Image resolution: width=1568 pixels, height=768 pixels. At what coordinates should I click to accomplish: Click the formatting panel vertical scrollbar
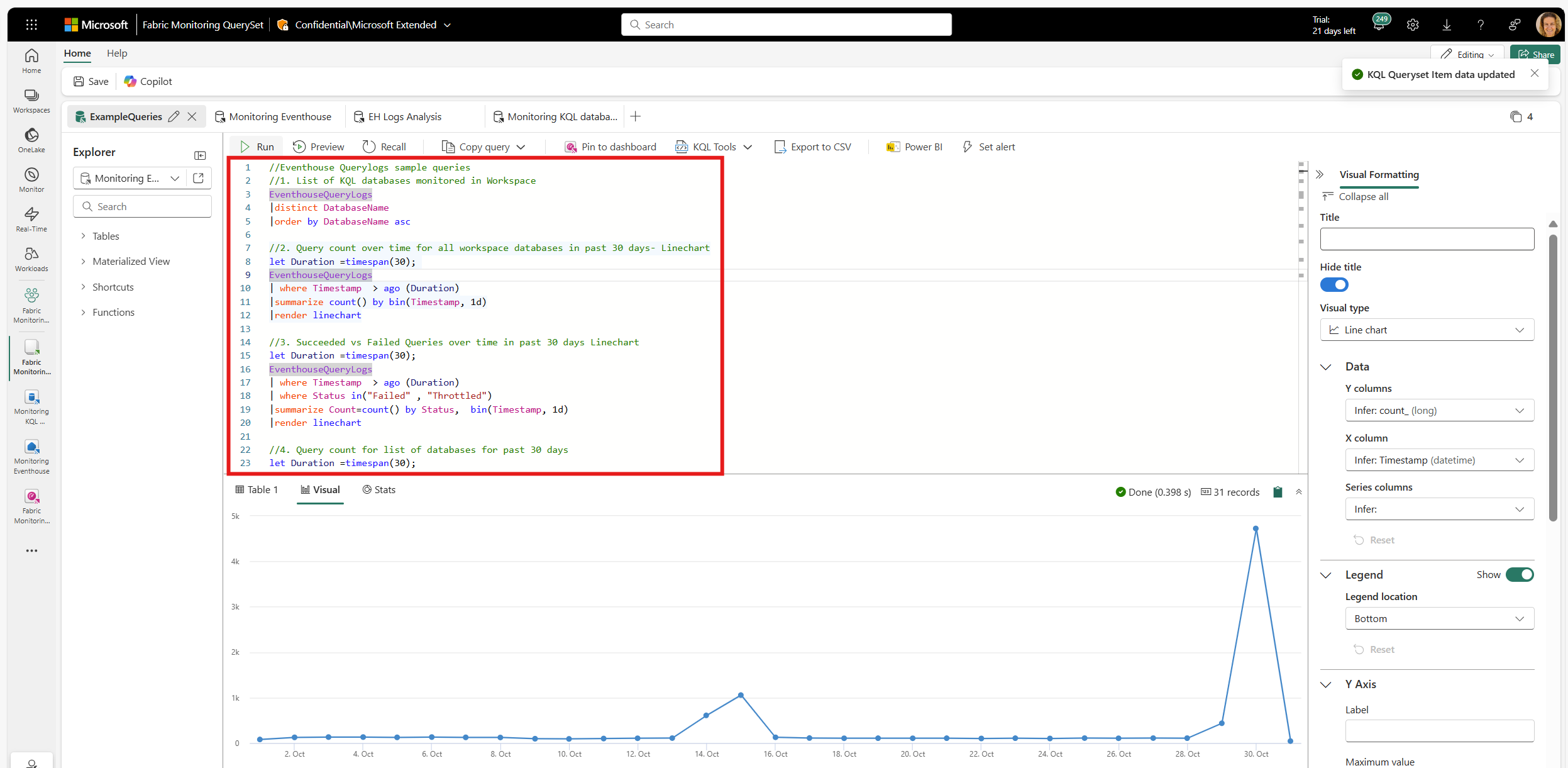[1553, 377]
